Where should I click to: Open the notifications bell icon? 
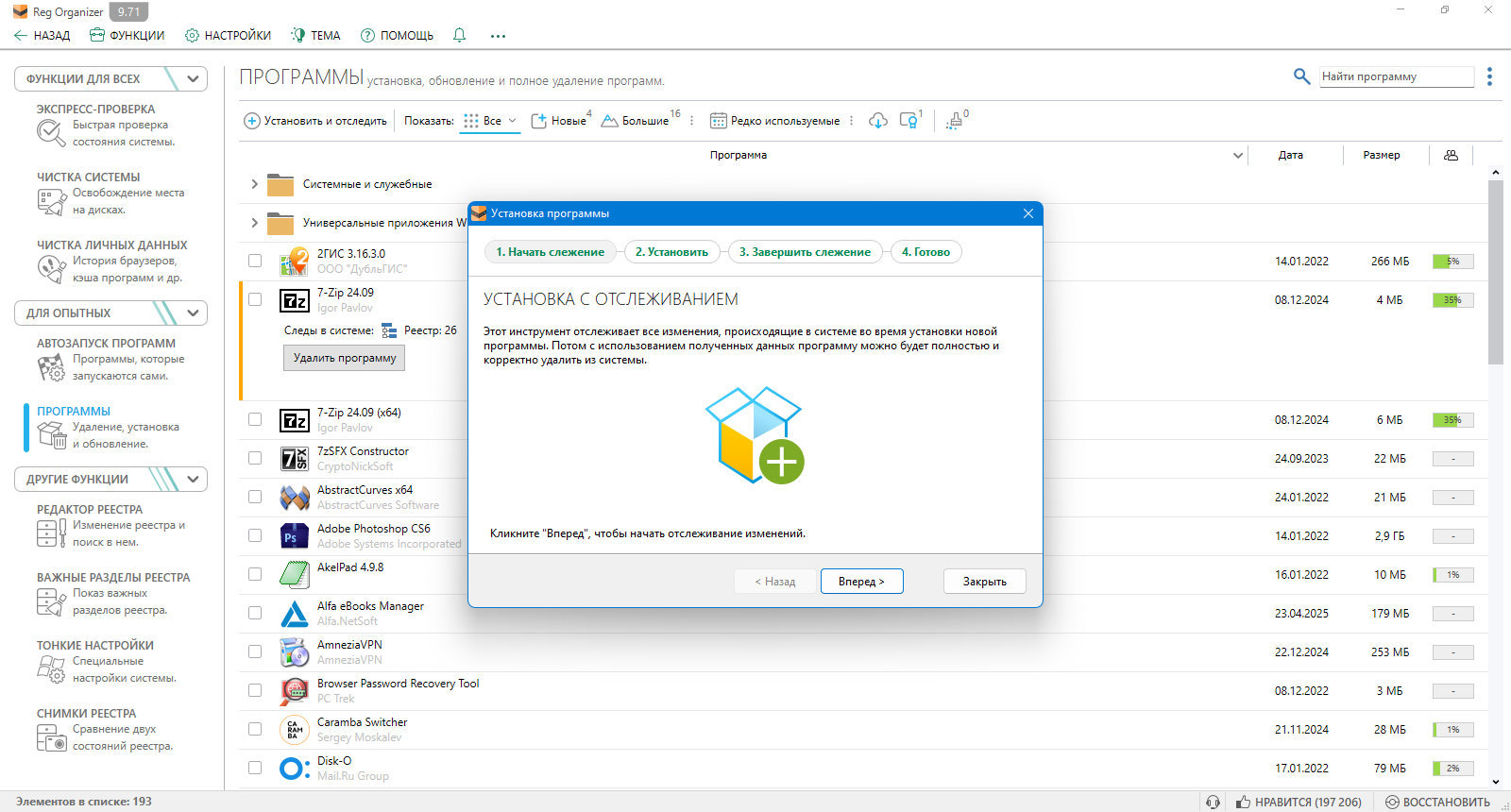[x=459, y=35]
